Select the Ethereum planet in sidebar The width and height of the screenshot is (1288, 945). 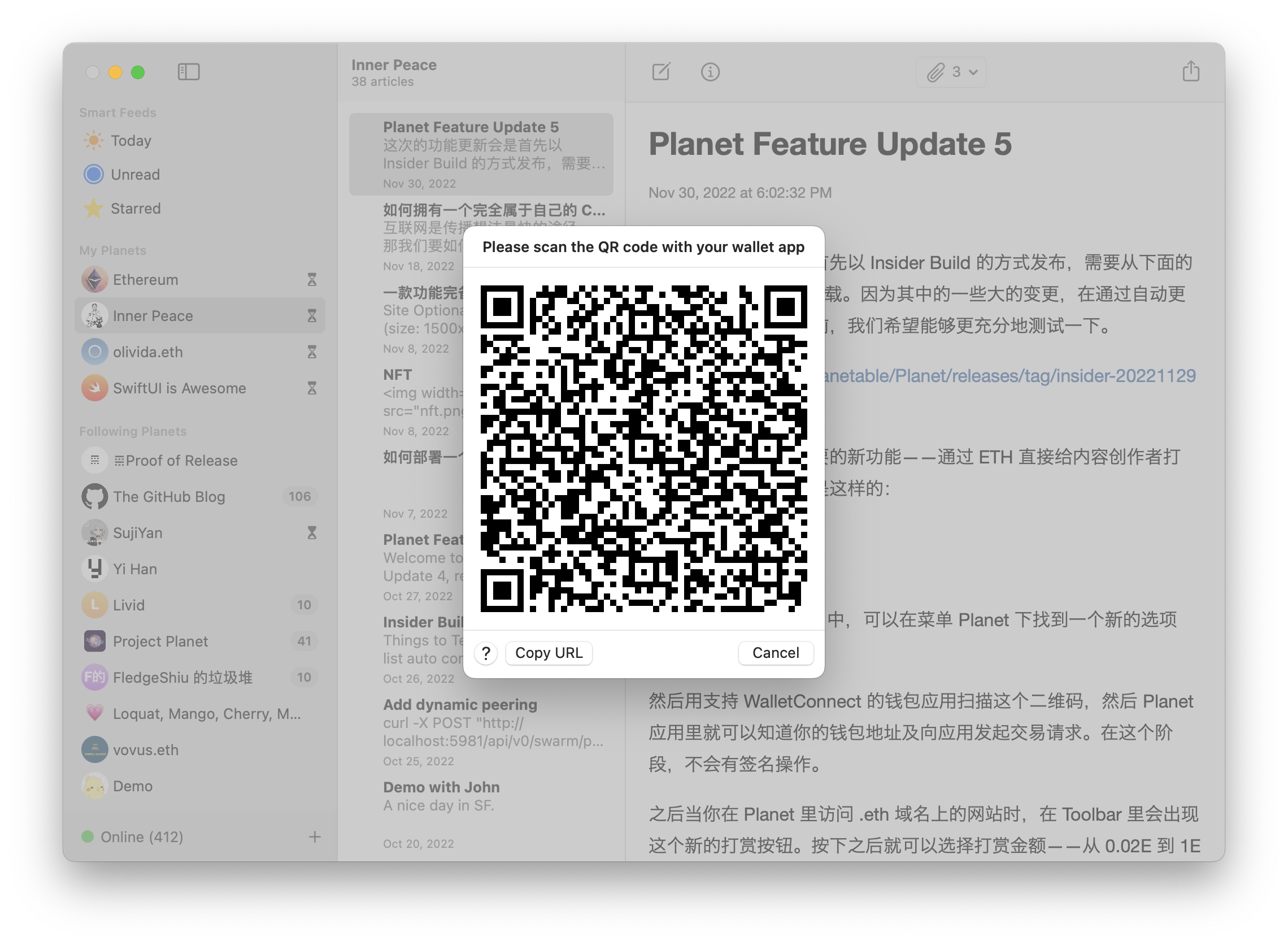(x=146, y=280)
